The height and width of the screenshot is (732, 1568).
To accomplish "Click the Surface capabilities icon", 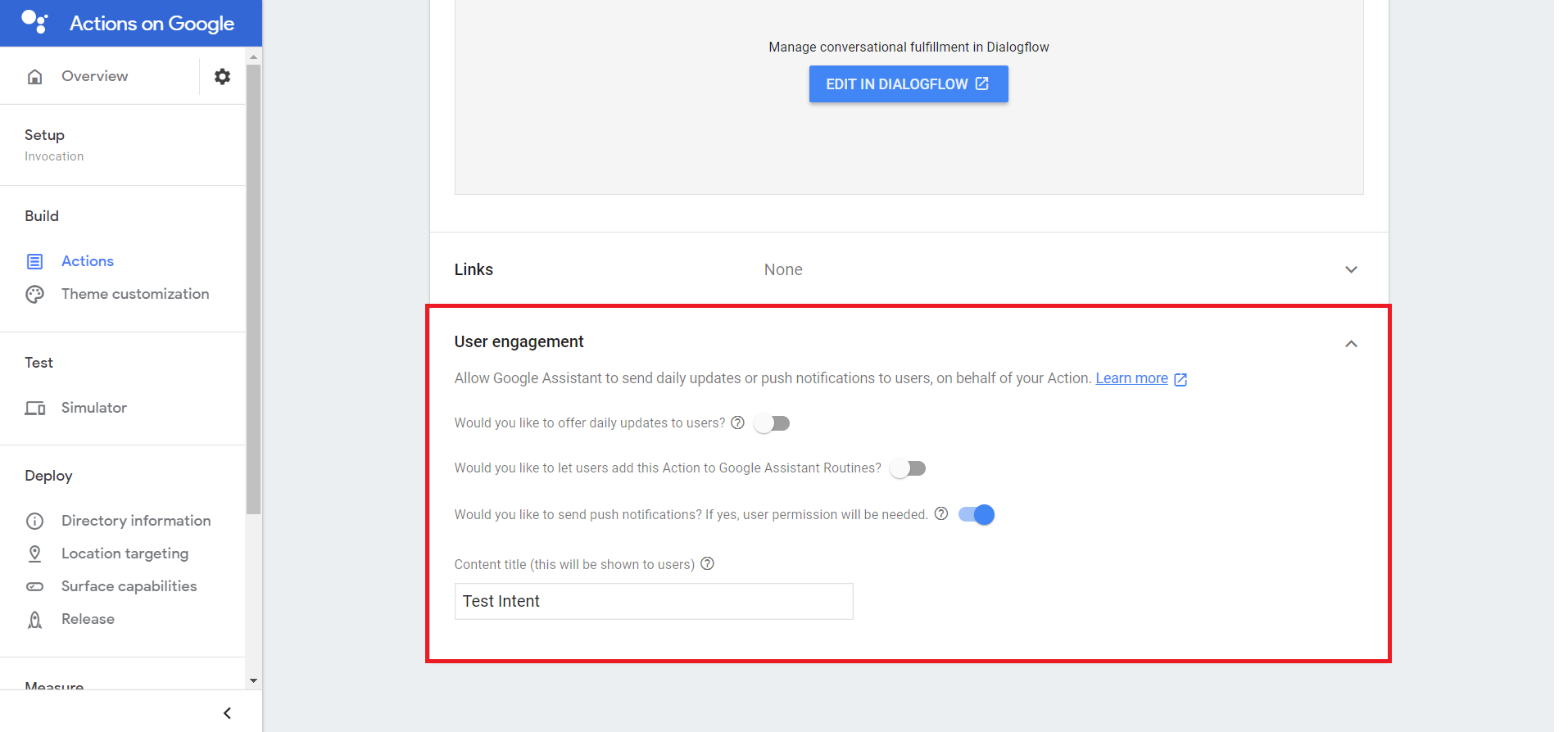I will tap(34, 586).
